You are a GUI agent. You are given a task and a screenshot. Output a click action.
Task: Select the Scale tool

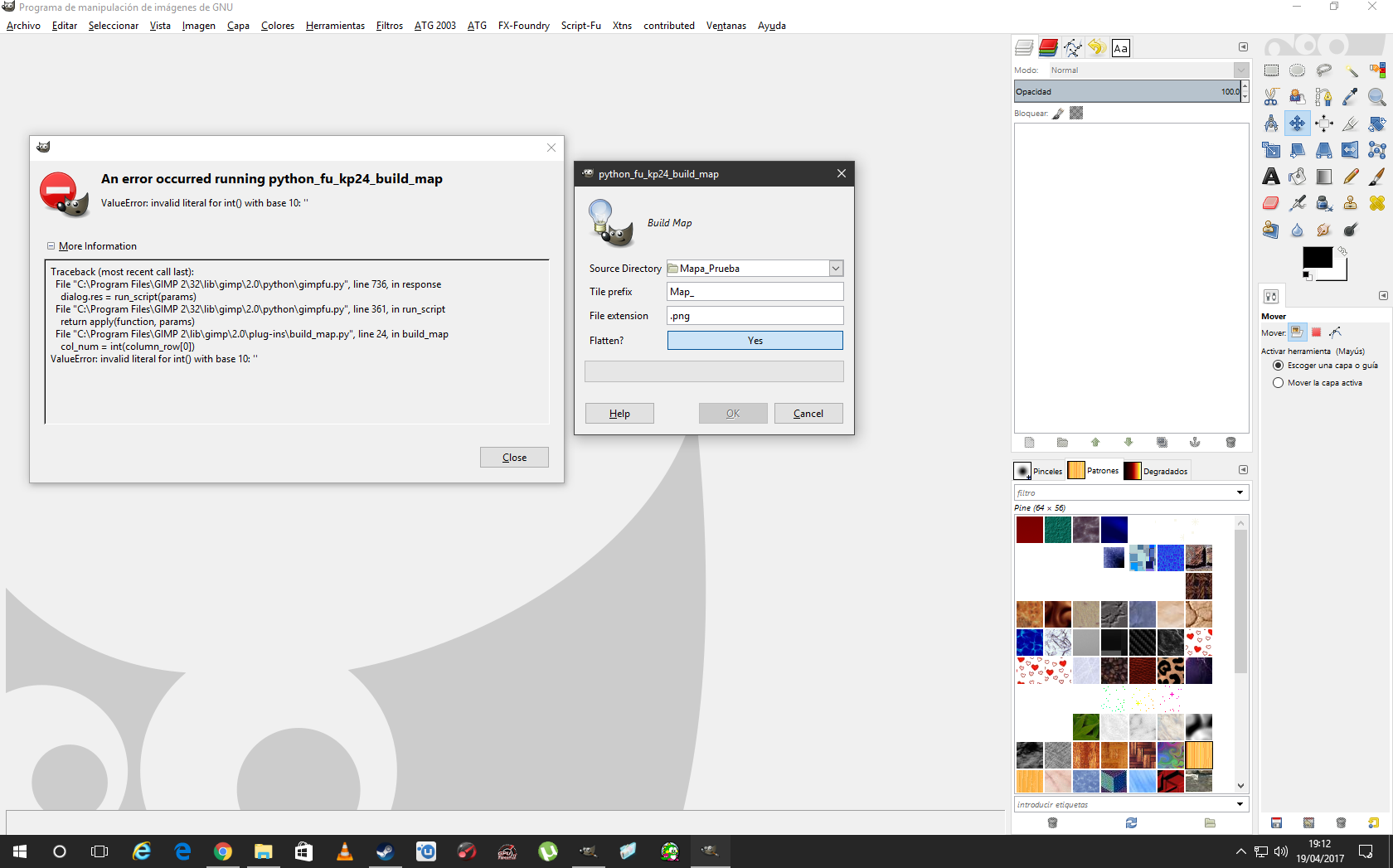click(1271, 150)
